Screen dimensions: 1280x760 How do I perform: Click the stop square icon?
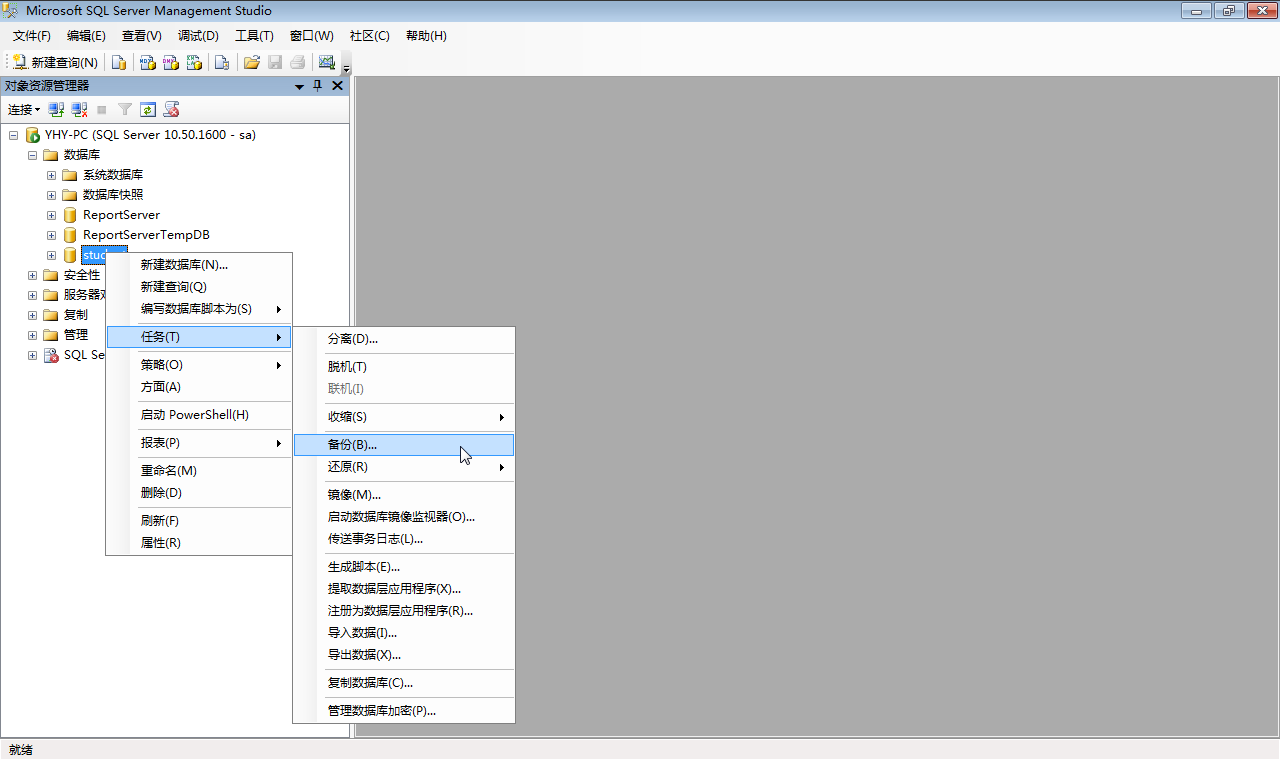pyautogui.click(x=102, y=110)
